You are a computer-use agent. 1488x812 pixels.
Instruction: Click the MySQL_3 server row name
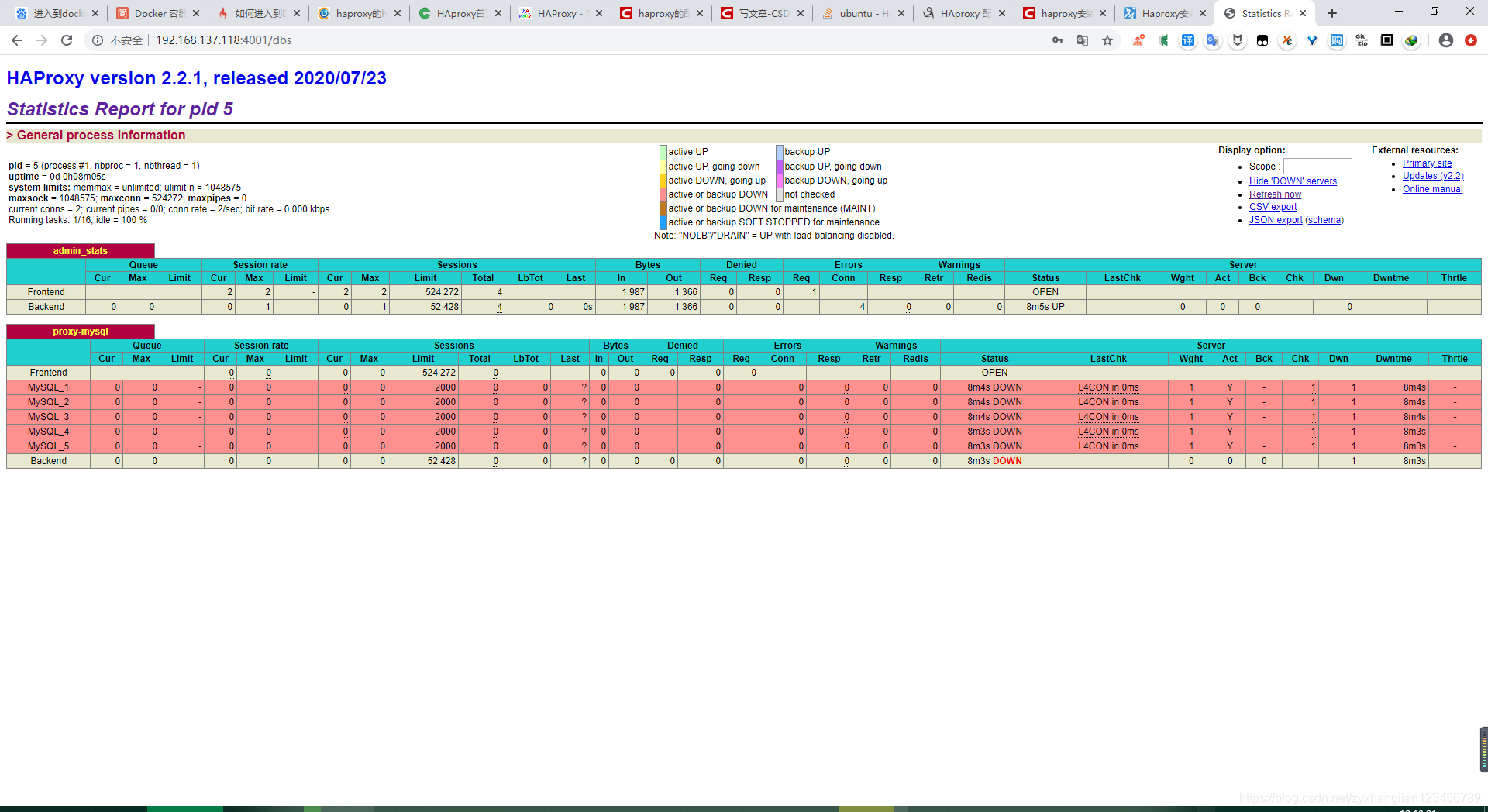pos(48,417)
